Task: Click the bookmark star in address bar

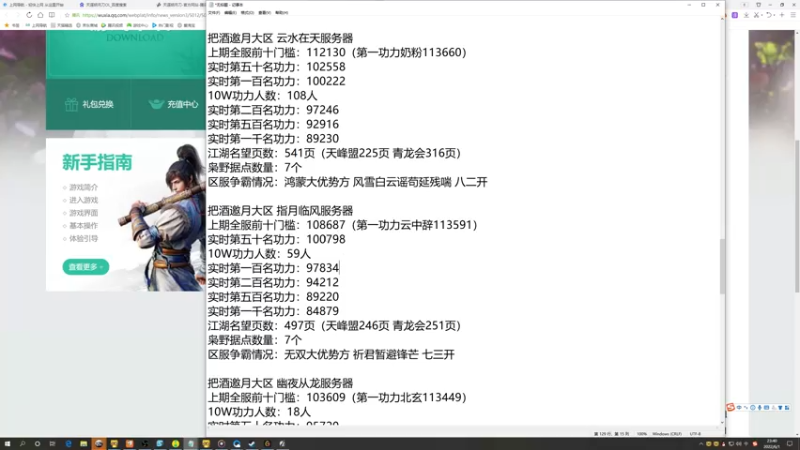Action: [67, 15]
